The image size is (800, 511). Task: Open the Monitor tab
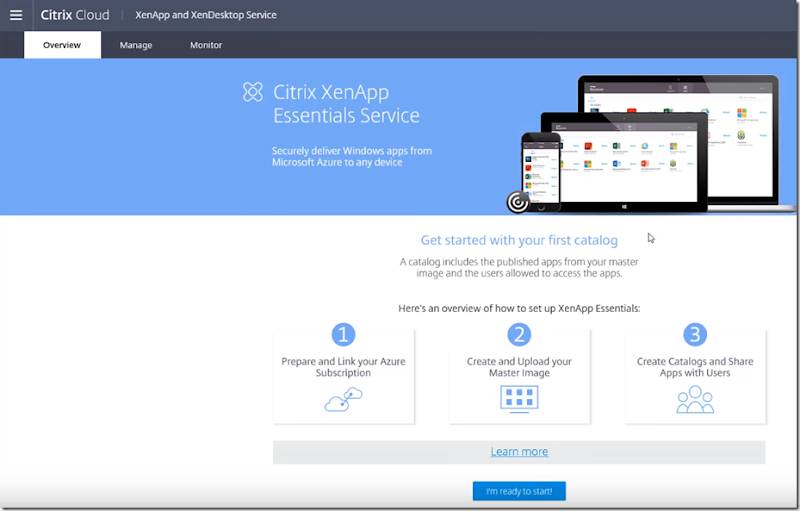206,45
